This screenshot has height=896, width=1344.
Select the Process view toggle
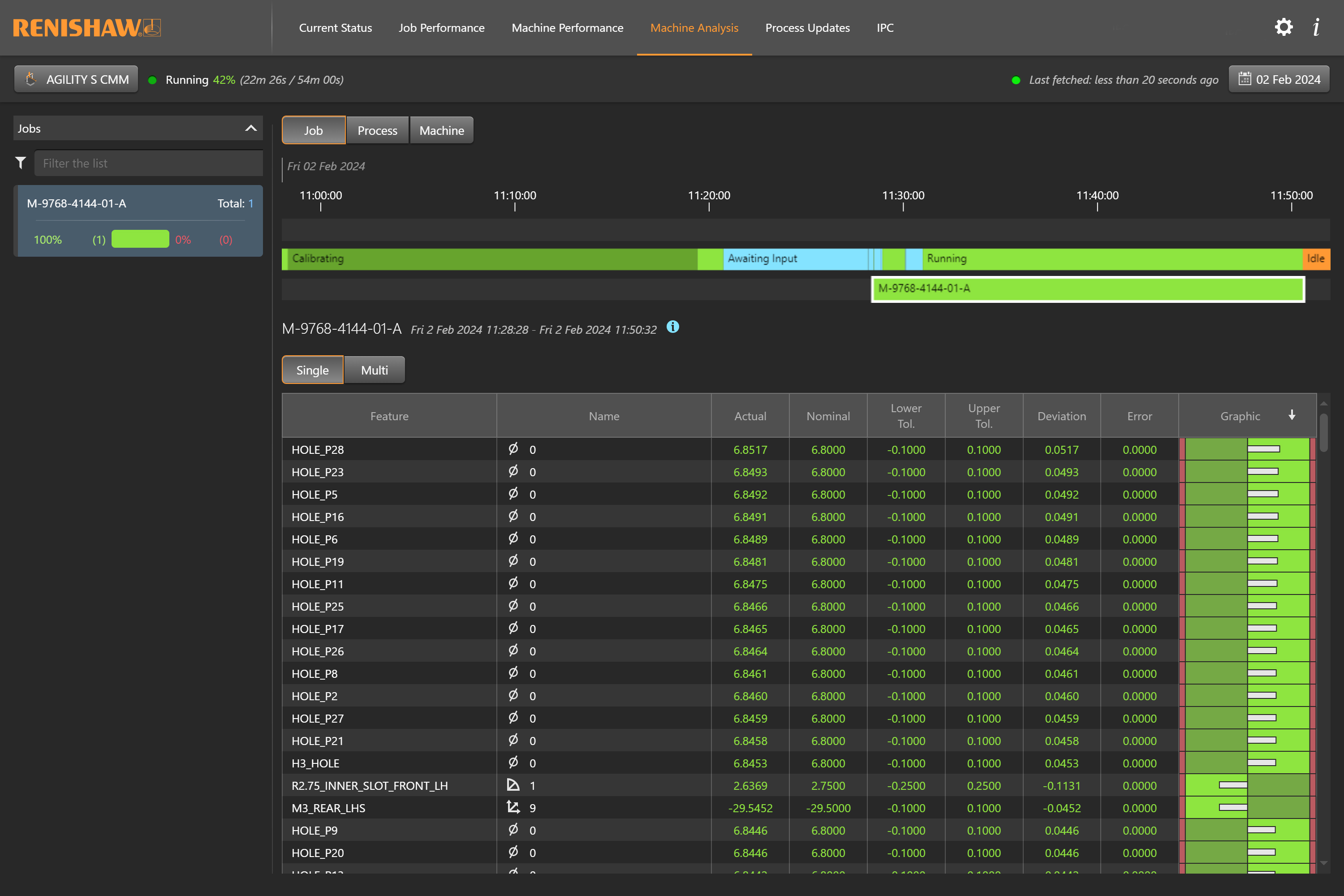point(377,130)
